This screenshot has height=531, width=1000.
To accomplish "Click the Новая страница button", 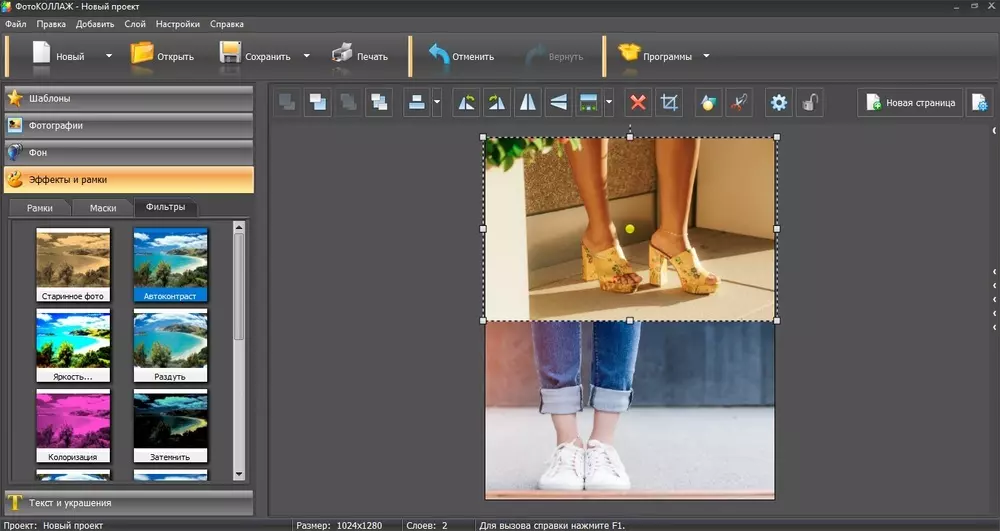I will pyautogui.click(x=911, y=102).
